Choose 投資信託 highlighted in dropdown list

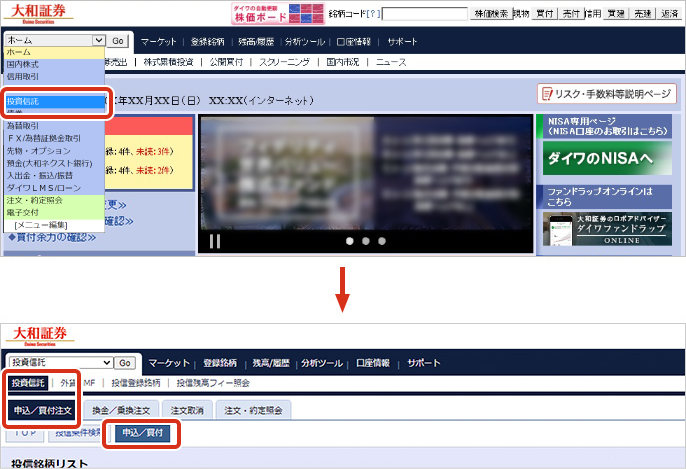(x=55, y=102)
